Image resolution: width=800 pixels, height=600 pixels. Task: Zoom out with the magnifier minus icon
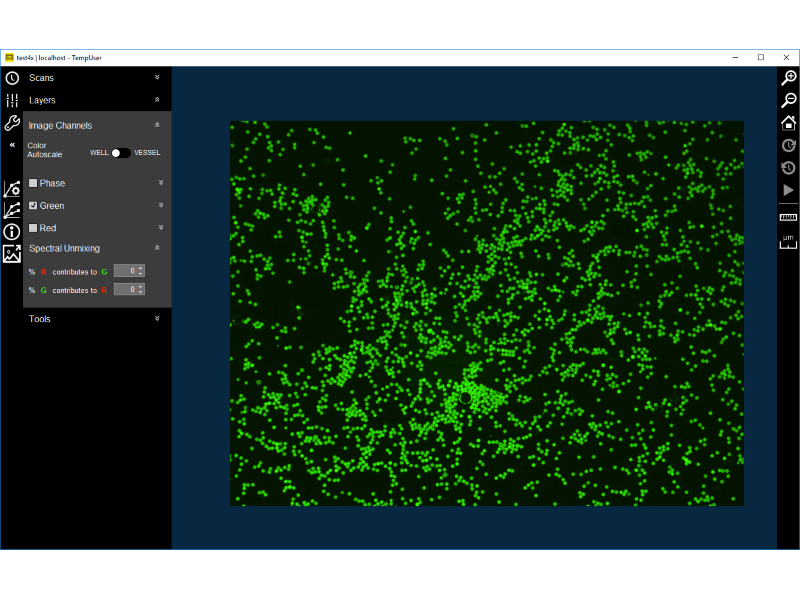(789, 100)
